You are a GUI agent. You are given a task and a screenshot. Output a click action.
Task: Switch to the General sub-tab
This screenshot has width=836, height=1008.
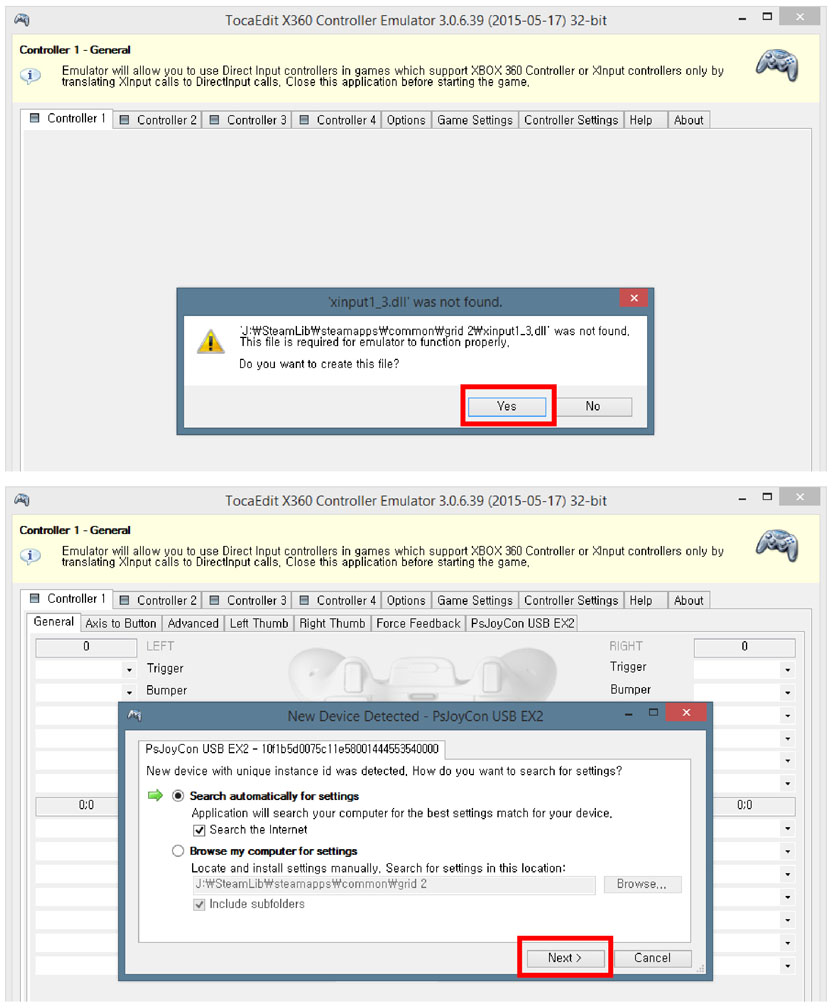coord(54,622)
